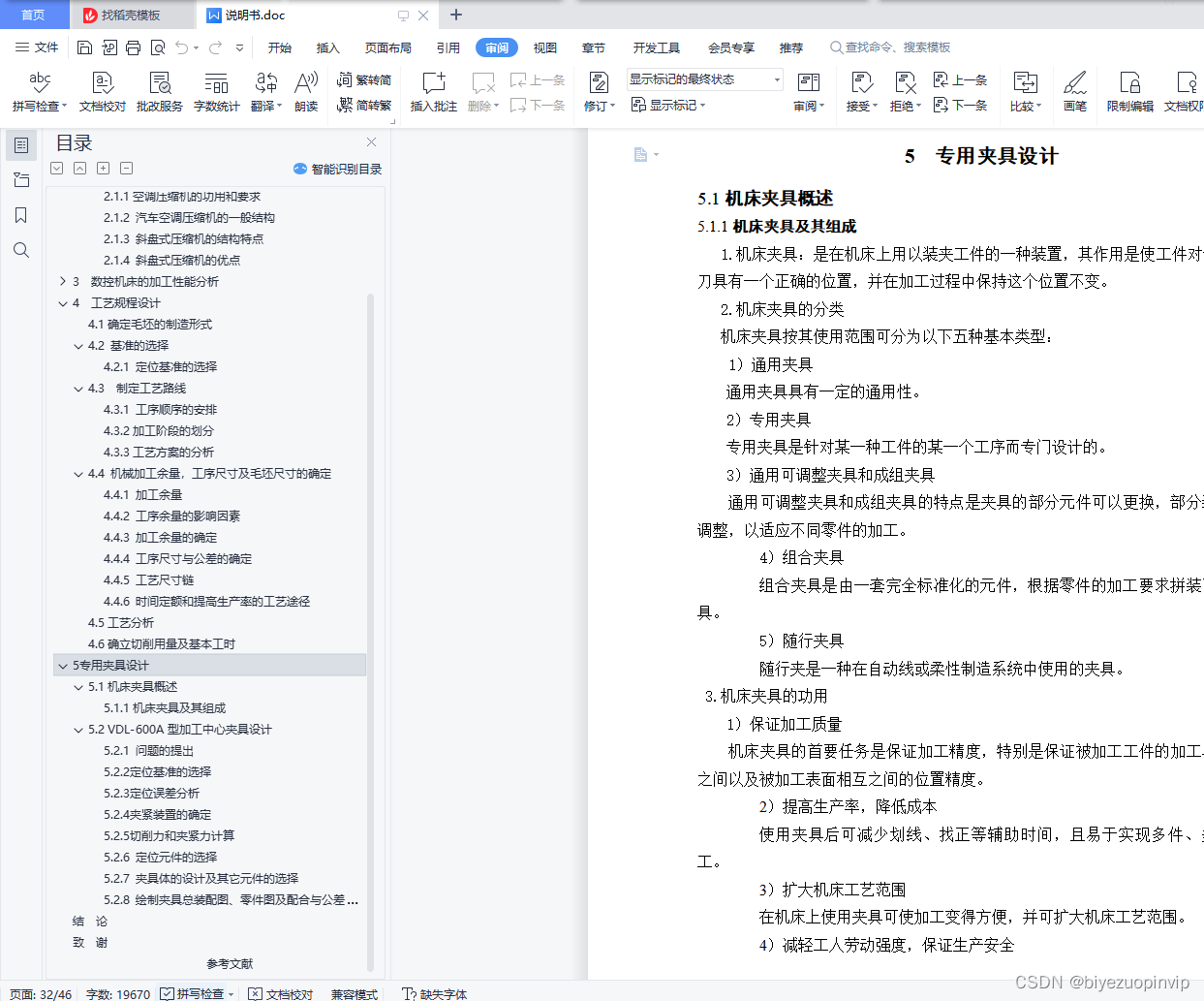
Task: Open the 首页 tab
Action: 34,15
